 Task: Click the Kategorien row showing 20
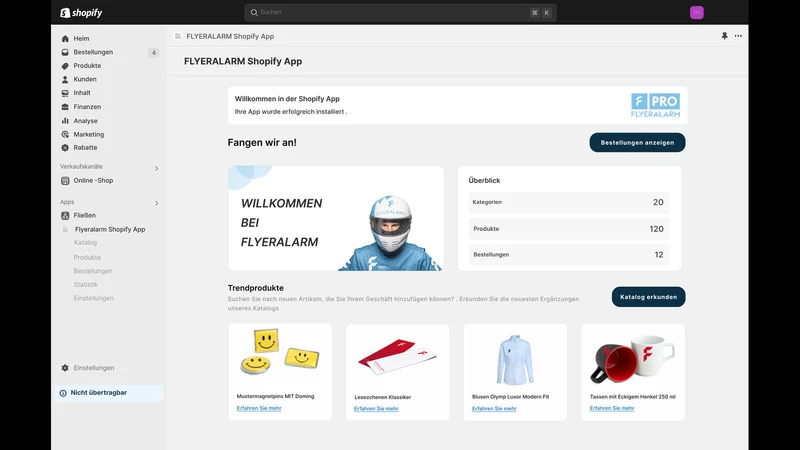[x=568, y=202]
